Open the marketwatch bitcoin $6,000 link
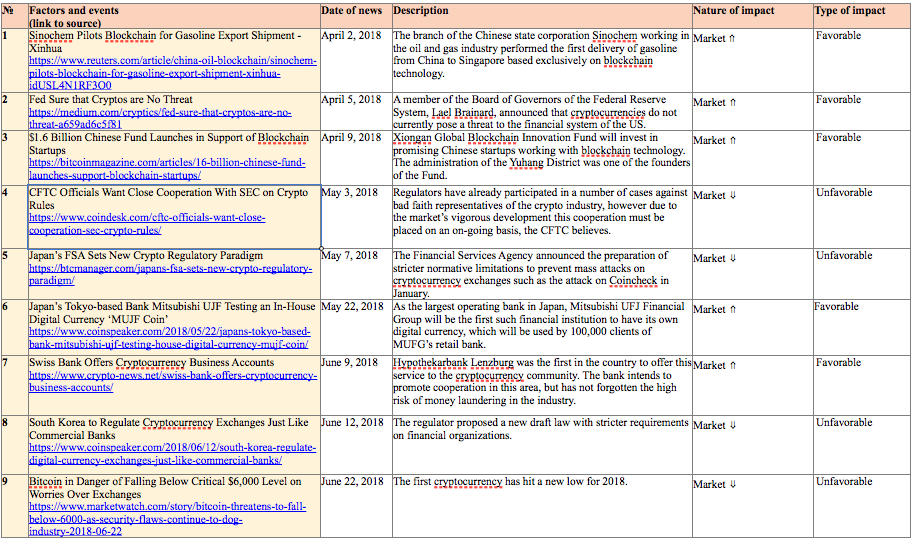Image resolution: width=914 pixels, height=542 pixels. point(167,519)
